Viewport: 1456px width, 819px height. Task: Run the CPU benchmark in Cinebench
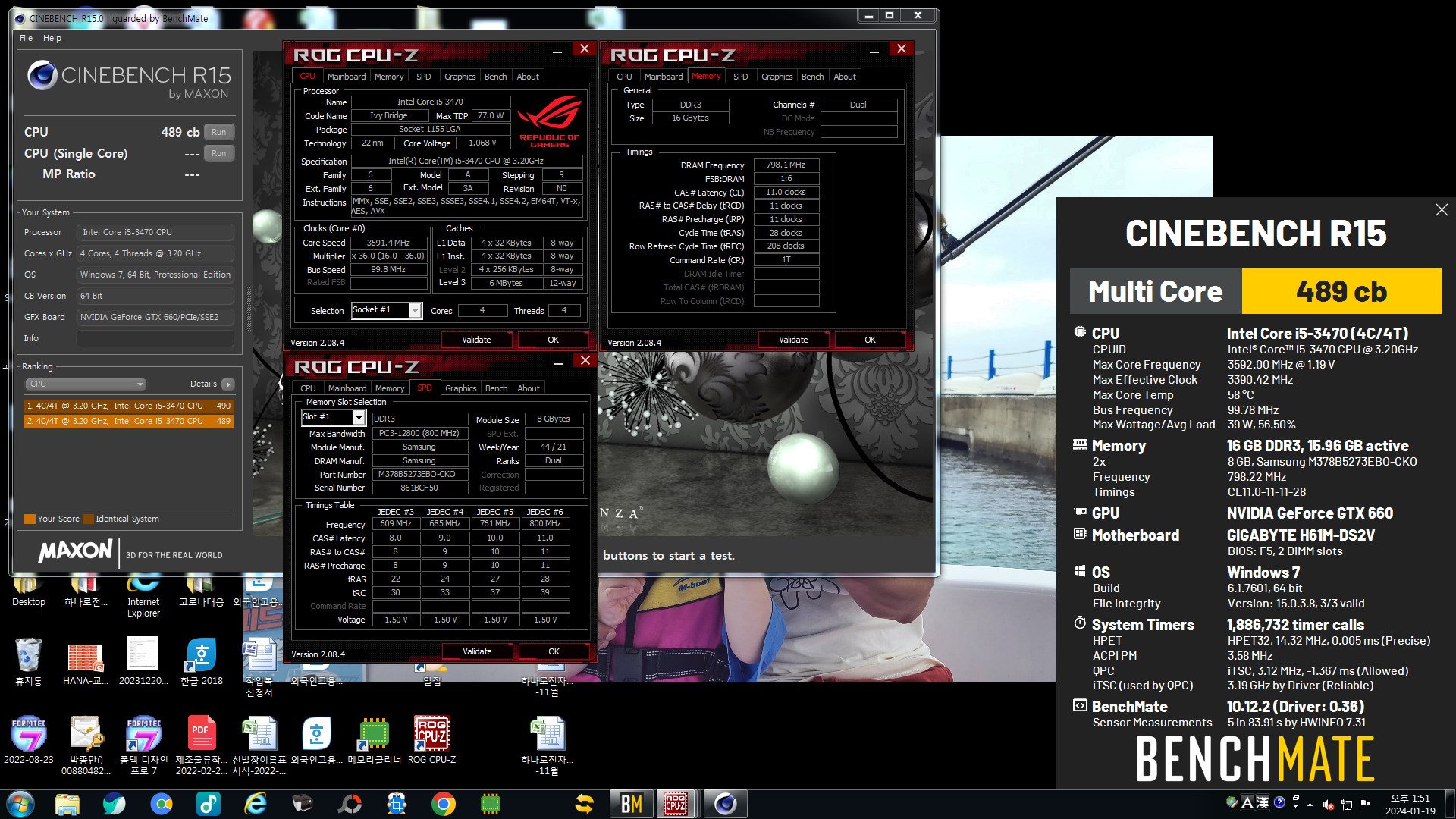pyautogui.click(x=218, y=132)
